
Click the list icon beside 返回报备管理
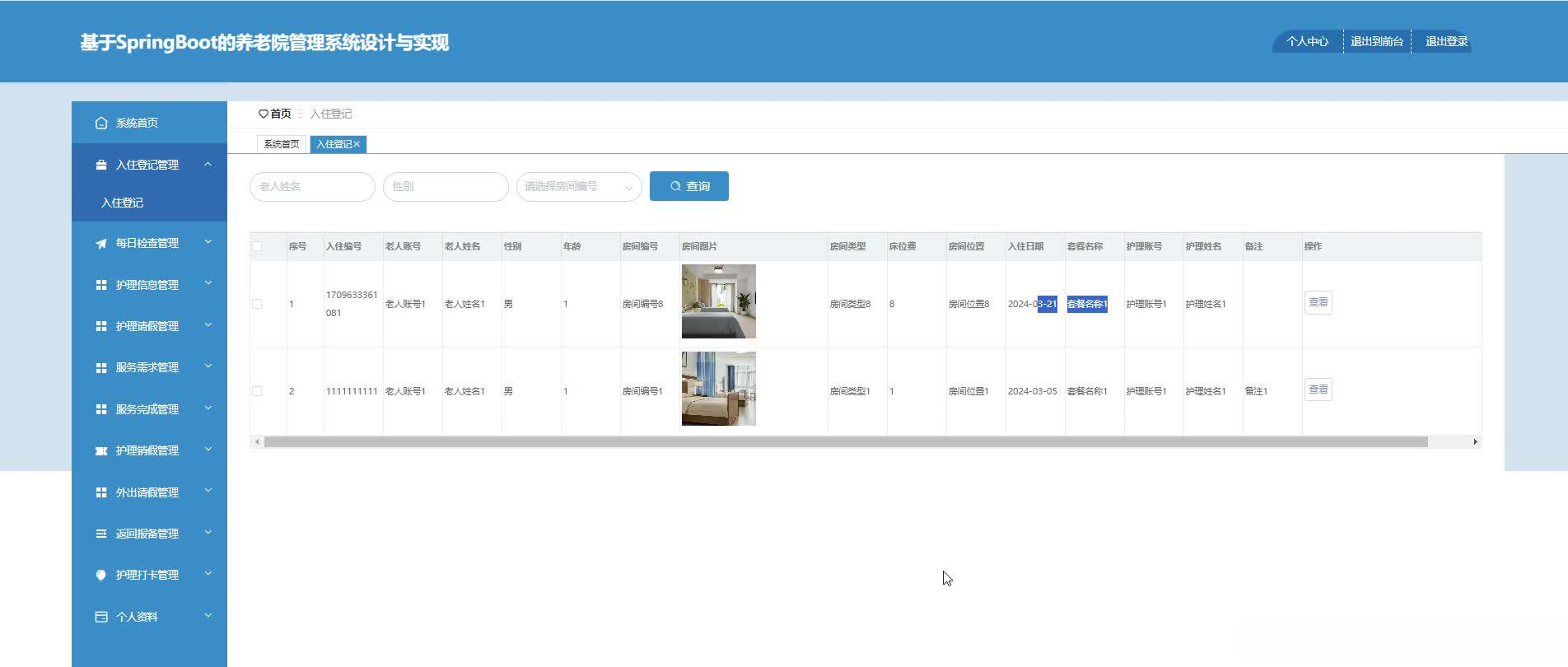[101, 534]
